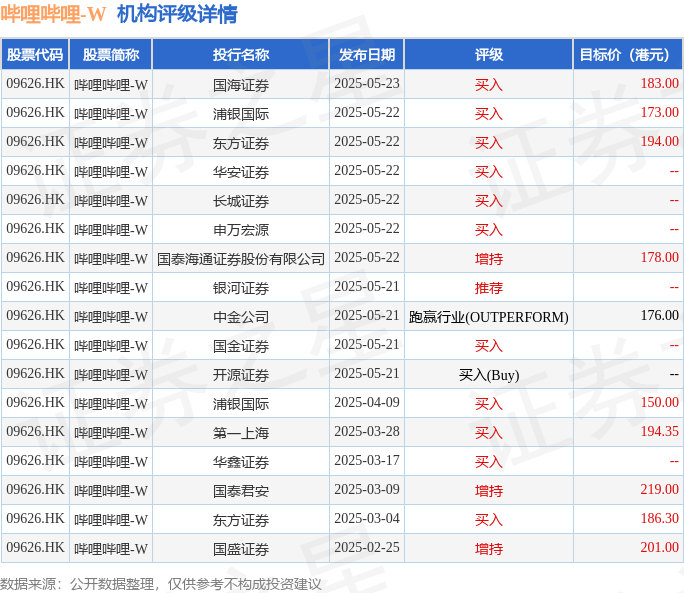
Task: Click 浦银国际 in the 2025-04-09 row
Action: coord(241,404)
